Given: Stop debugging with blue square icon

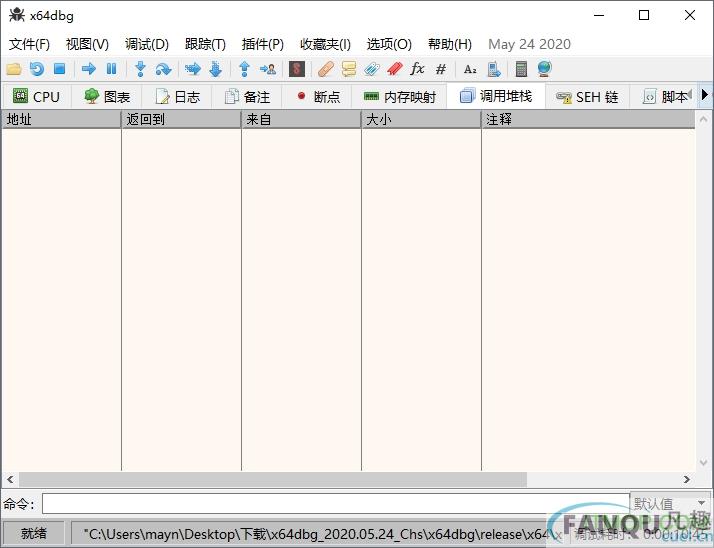Looking at the screenshot, I should [x=60, y=69].
